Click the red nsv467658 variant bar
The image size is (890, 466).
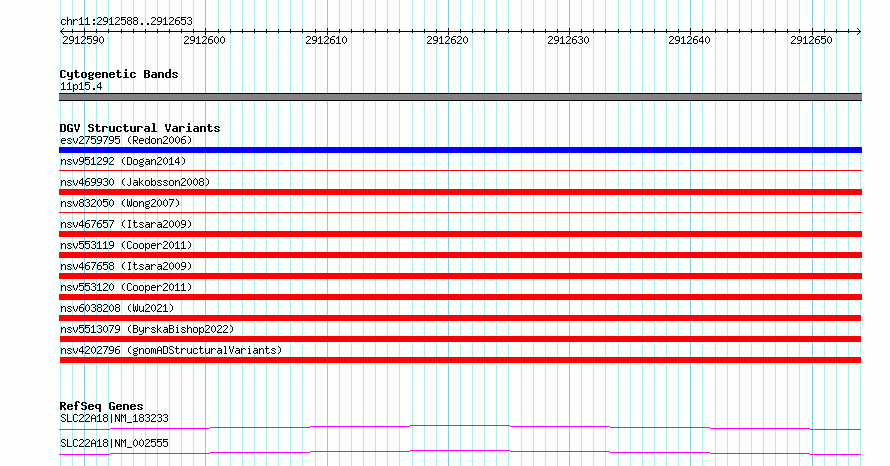pos(460,276)
